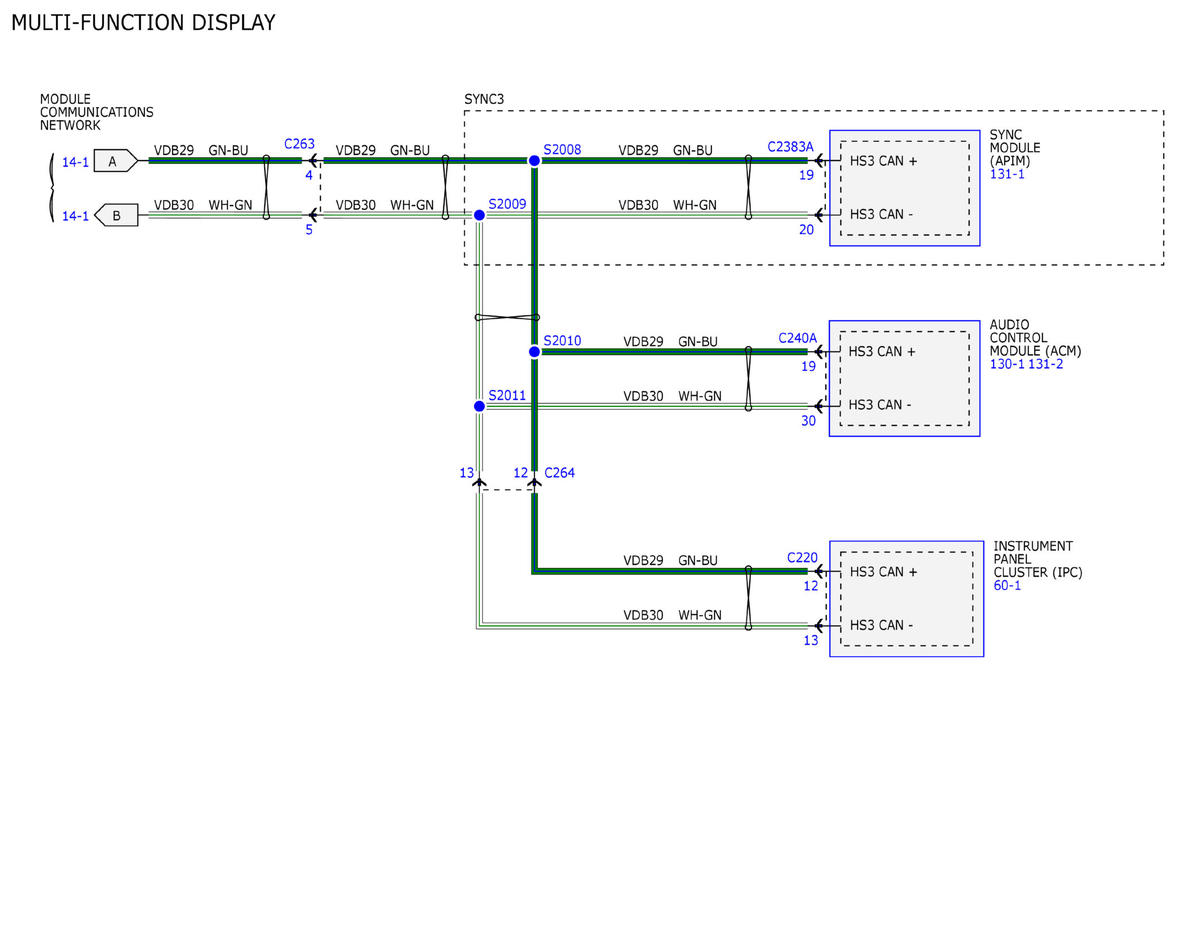The height and width of the screenshot is (927, 1200).
Task: Click the C220 connector label
Action: tap(802, 557)
